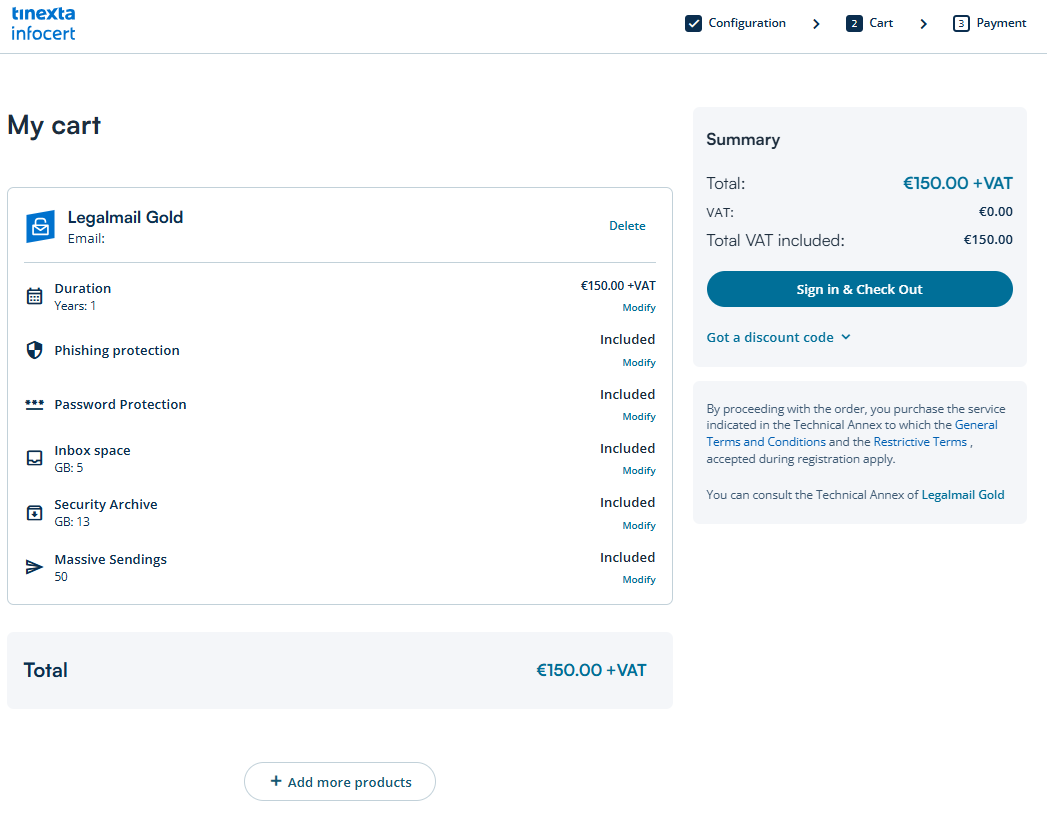Delete Legalmail Gold from the cart

(627, 226)
